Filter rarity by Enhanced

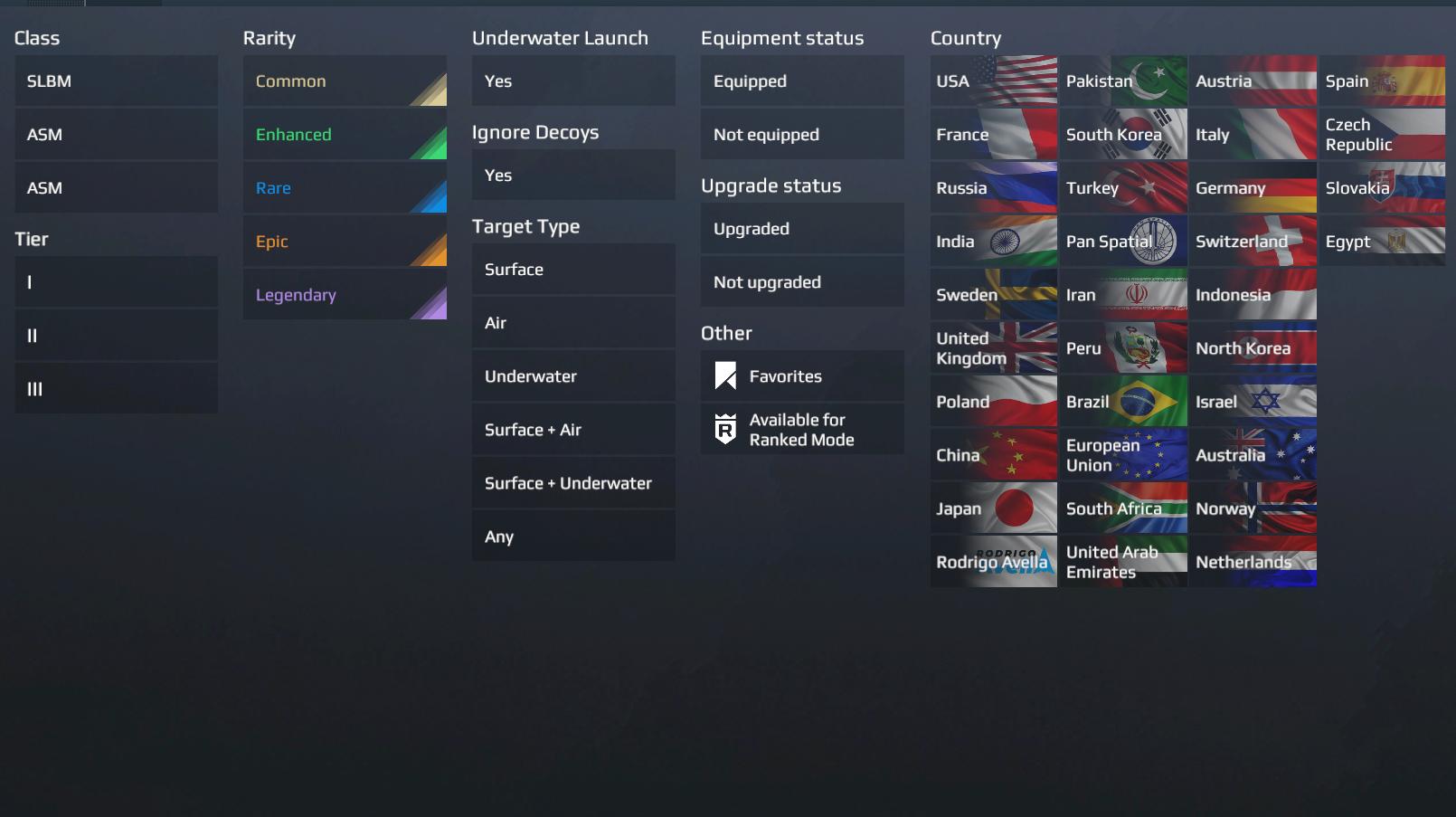click(345, 134)
